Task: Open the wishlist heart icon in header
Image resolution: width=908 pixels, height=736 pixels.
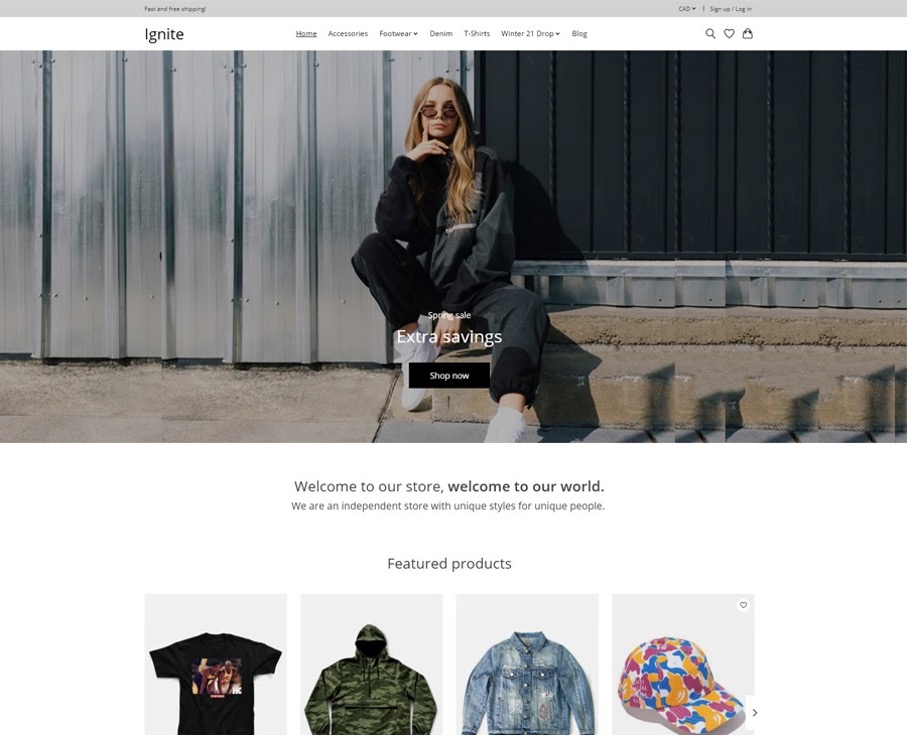Action: tap(729, 34)
